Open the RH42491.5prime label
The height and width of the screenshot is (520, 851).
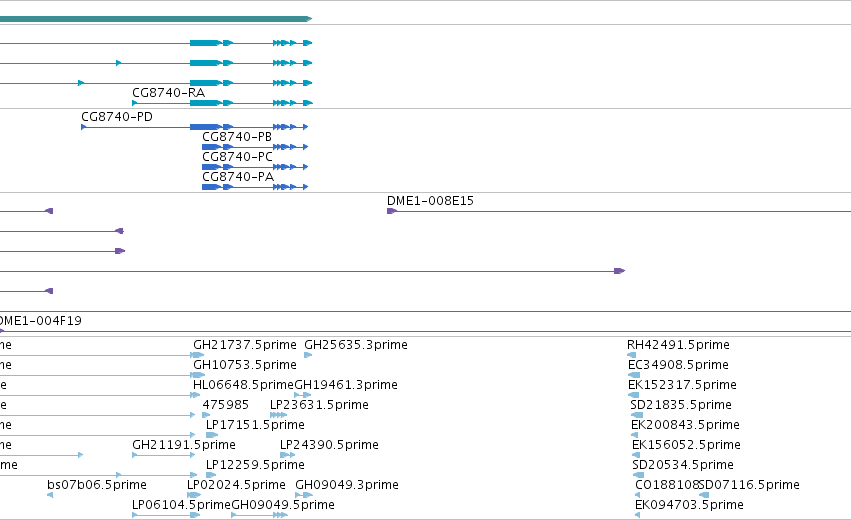(678, 345)
